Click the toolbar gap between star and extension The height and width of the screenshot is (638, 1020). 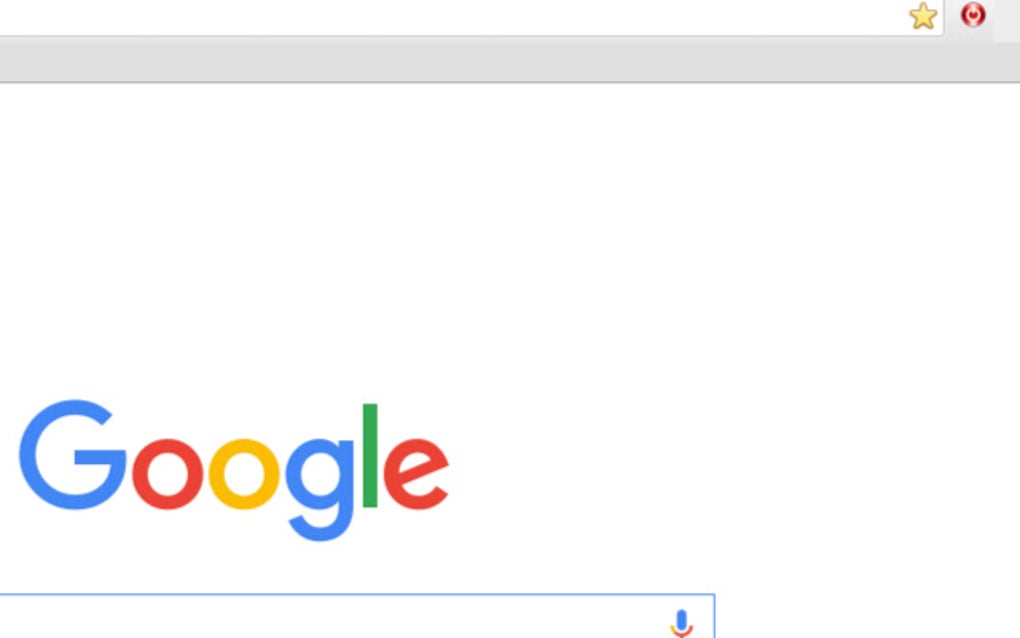tap(950, 16)
